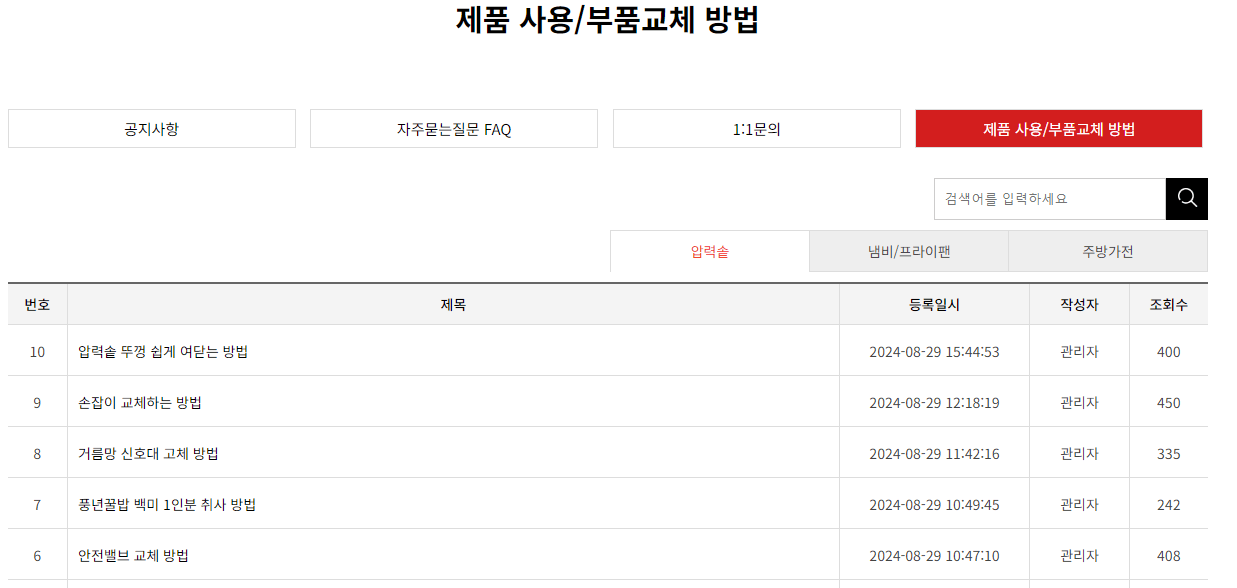The image size is (1237, 588).
Task: Open the 안전밸브 교체 방법 article
Action: 131,555
